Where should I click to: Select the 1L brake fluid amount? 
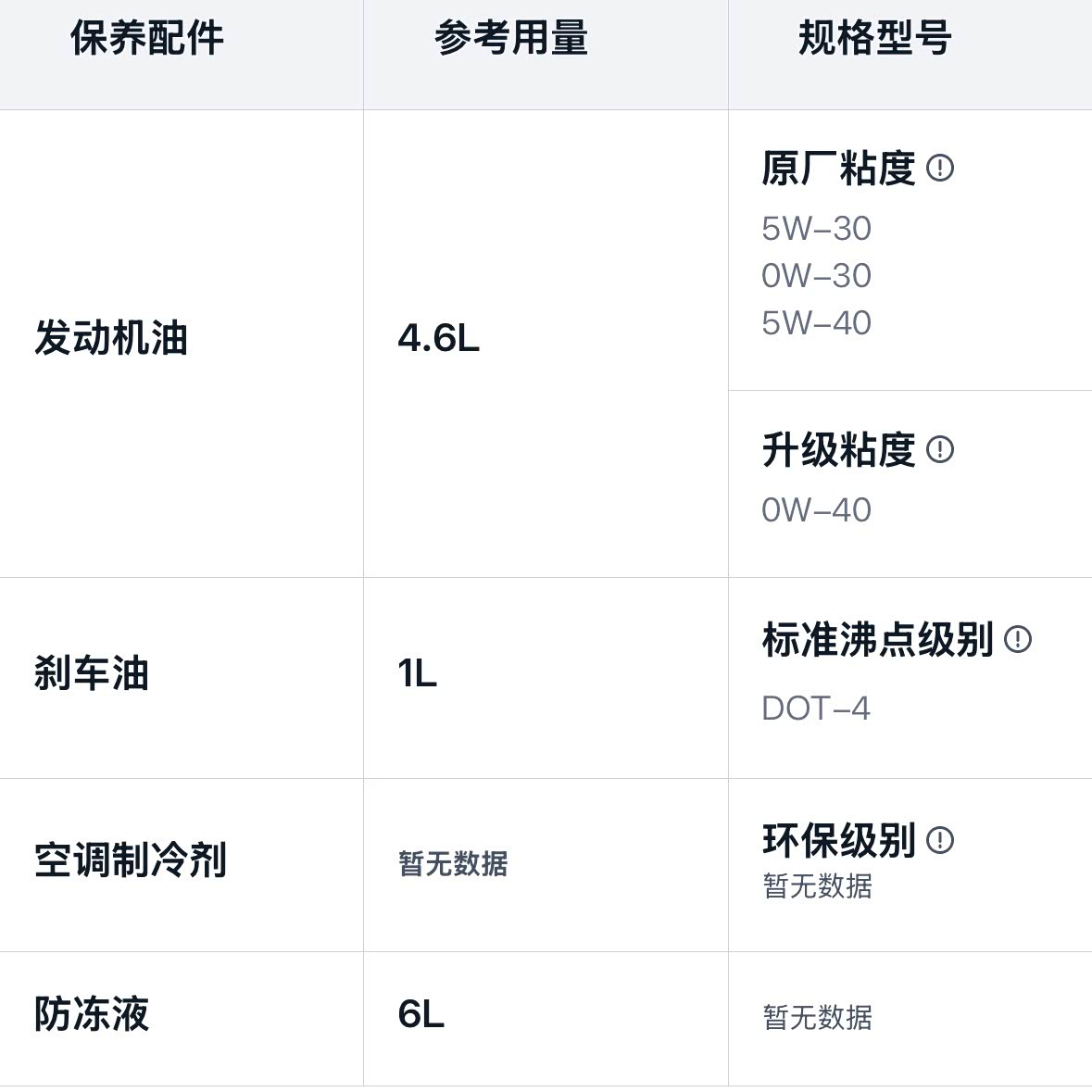pos(417,674)
